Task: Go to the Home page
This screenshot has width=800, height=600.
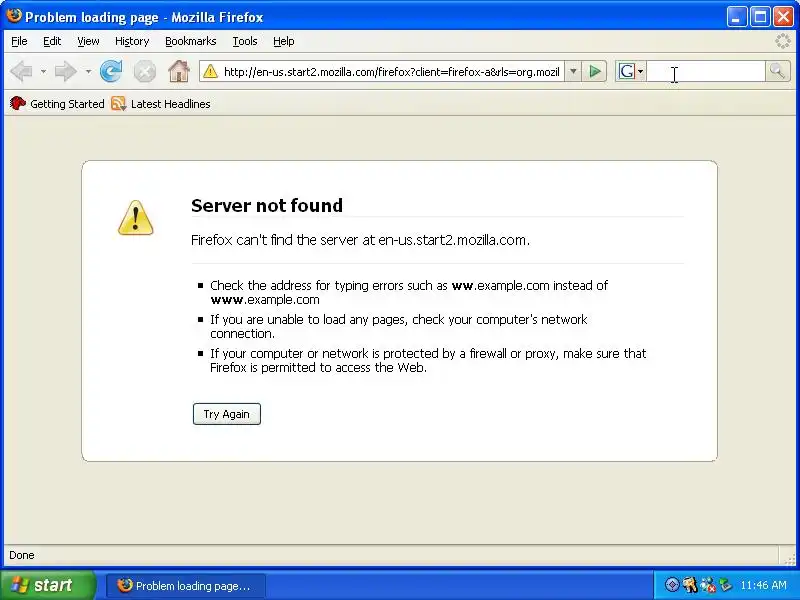Action: [x=179, y=71]
